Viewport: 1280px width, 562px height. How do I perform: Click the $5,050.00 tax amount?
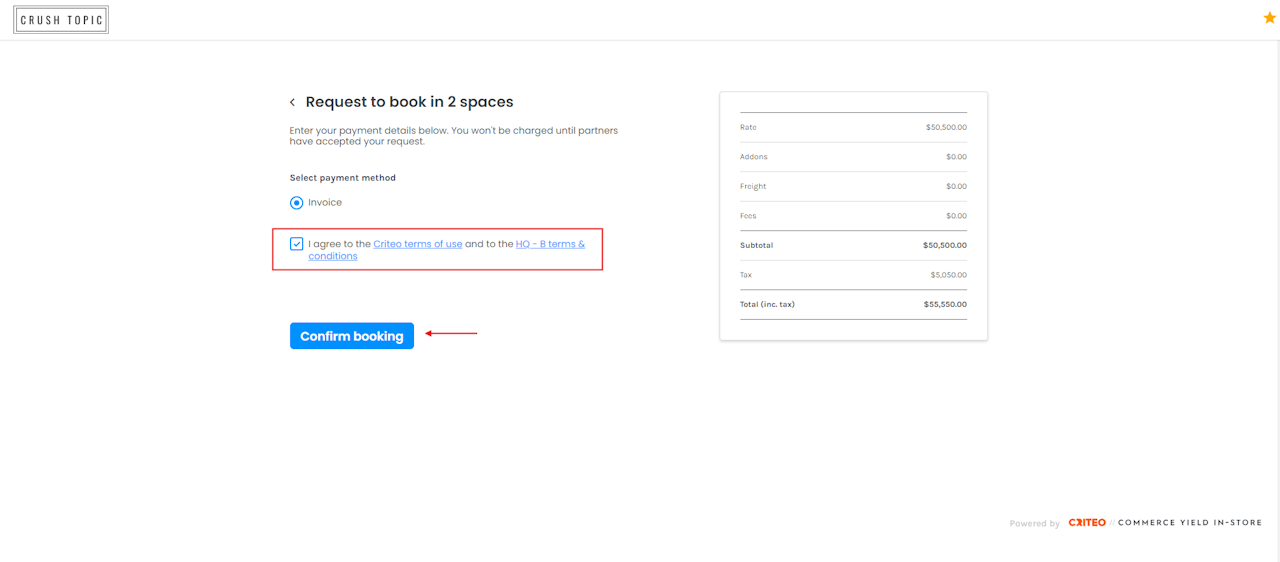coord(948,275)
